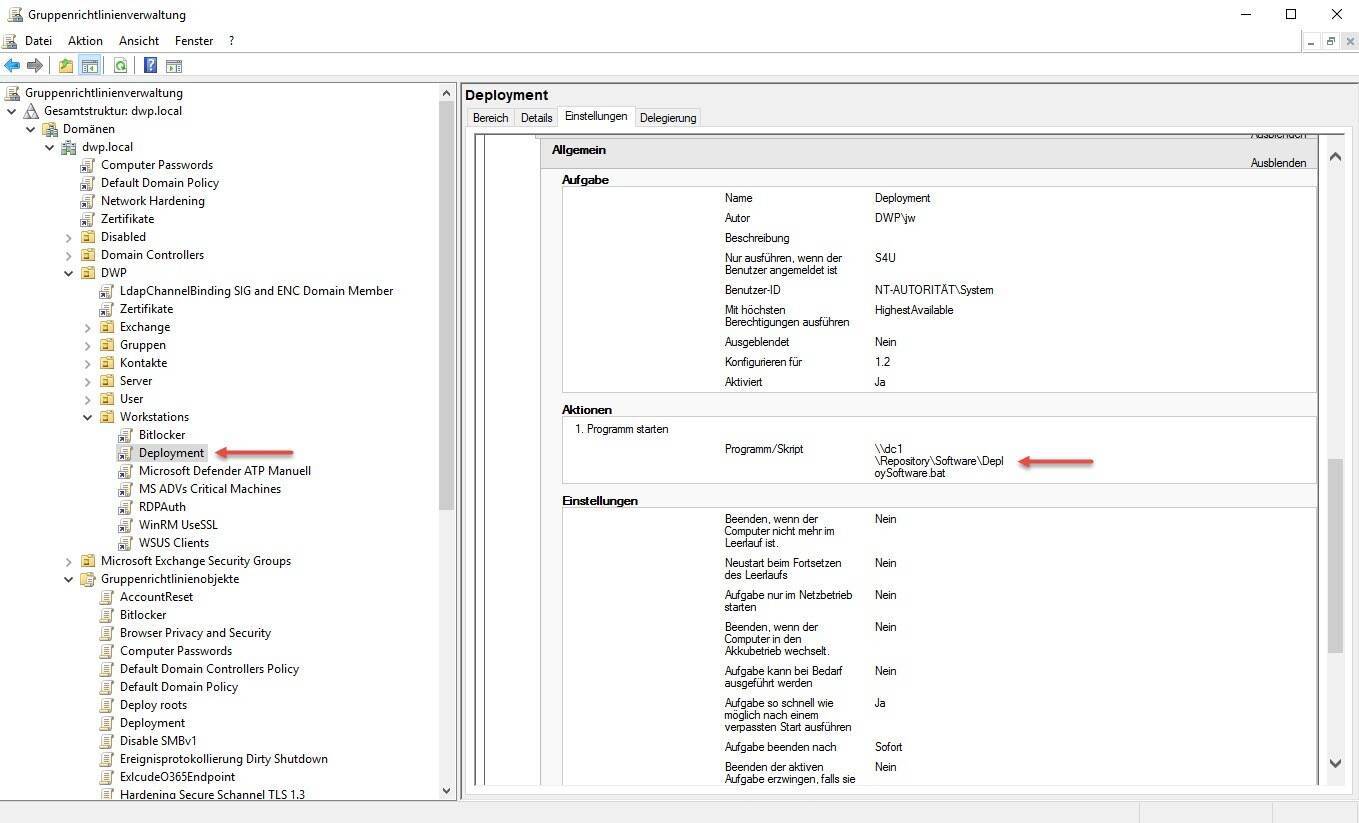The image size is (1359, 823).
Task: Click the Refresh toolbar icon
Action: (x=120, y=66)
